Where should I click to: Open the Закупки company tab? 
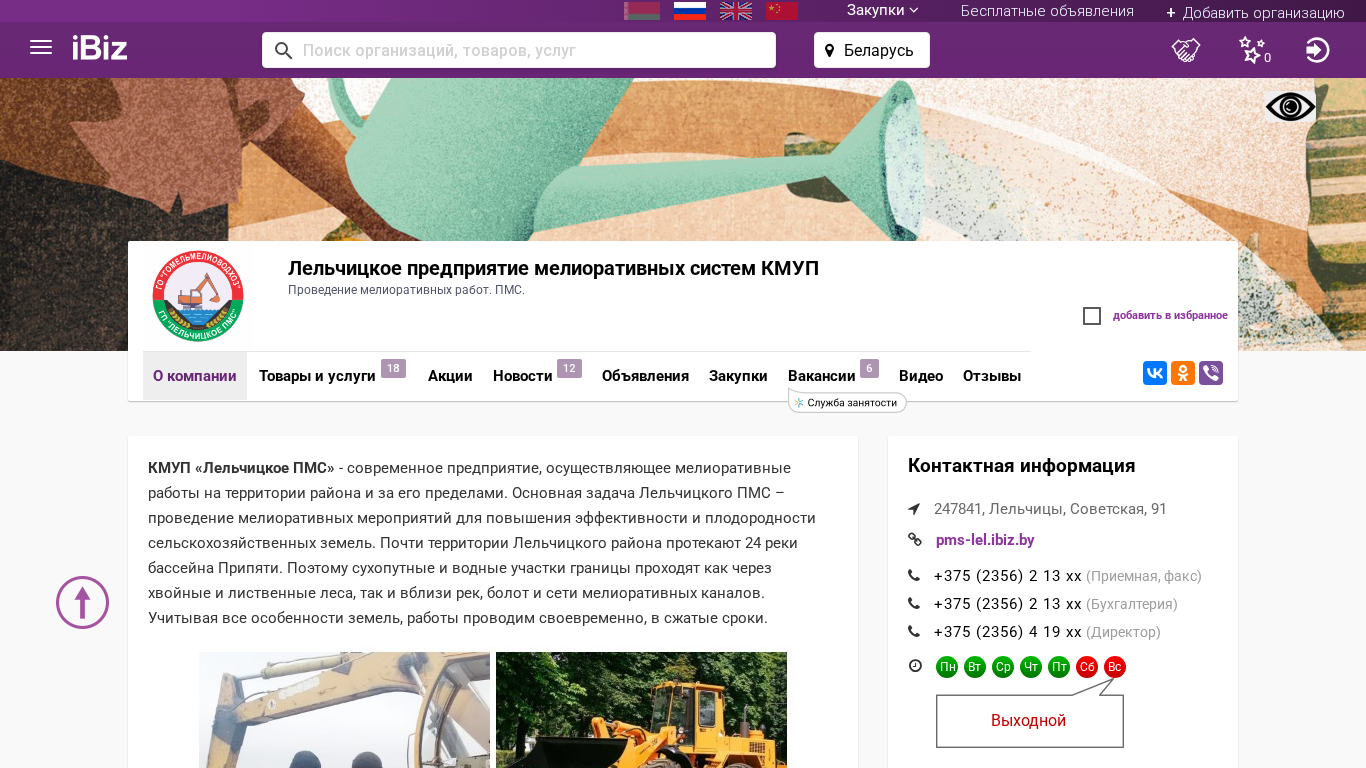tap(738, 376)
